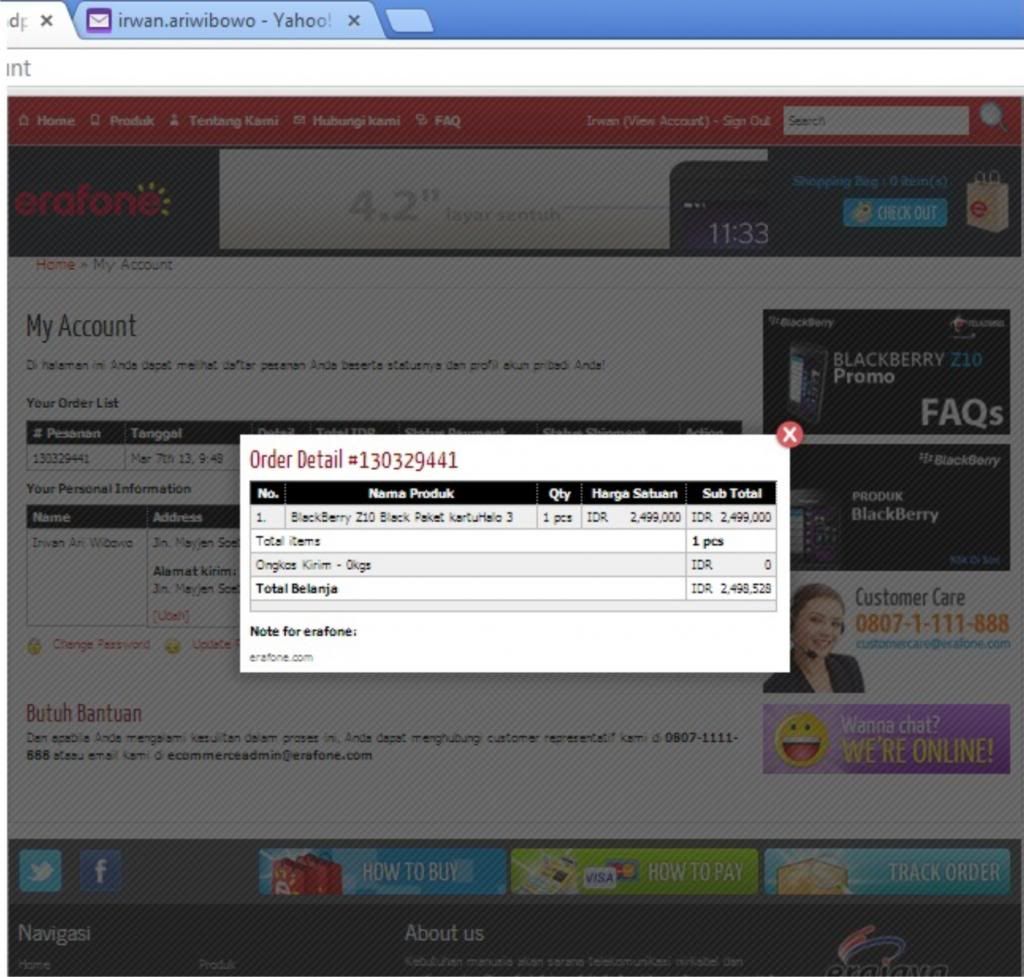Click the Shopping Bag 0 item(s) text
The height and width of the screenshot is (977, 1024).
click(870, 182)
